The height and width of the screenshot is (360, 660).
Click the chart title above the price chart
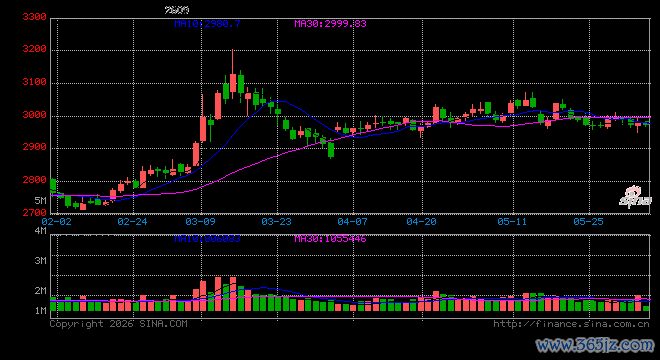177,10
